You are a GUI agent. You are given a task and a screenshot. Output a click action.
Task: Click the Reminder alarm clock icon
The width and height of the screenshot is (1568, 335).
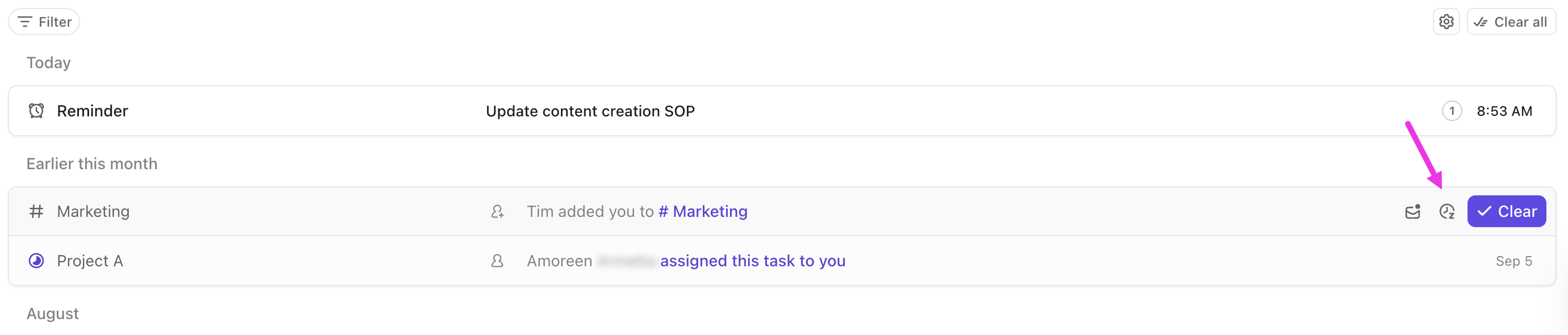click(36, 111)
